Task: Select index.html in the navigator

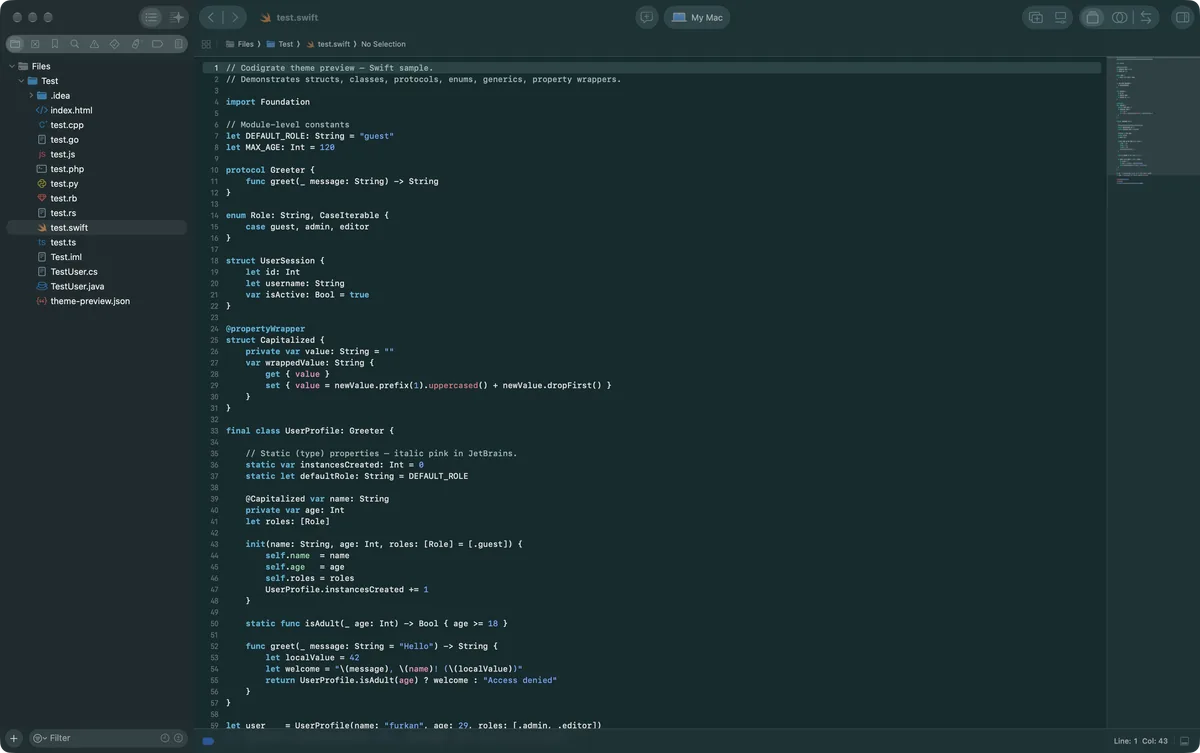Action: pos(71,110)
